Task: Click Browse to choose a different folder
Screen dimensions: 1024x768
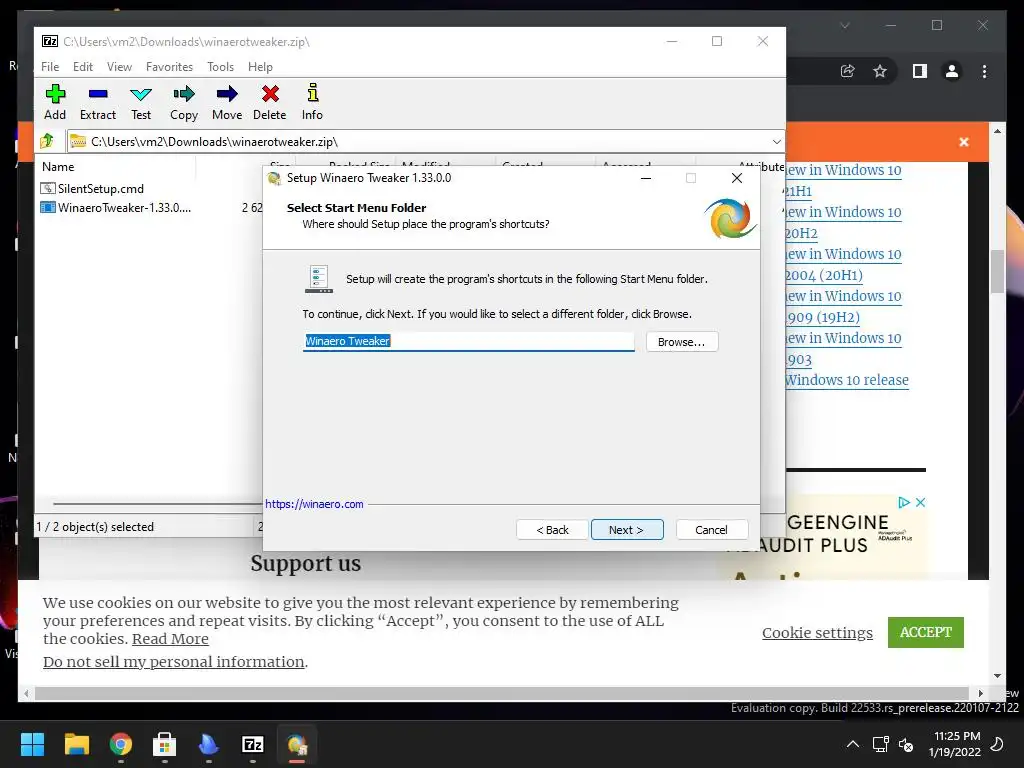Action: (x=682, y=342)
